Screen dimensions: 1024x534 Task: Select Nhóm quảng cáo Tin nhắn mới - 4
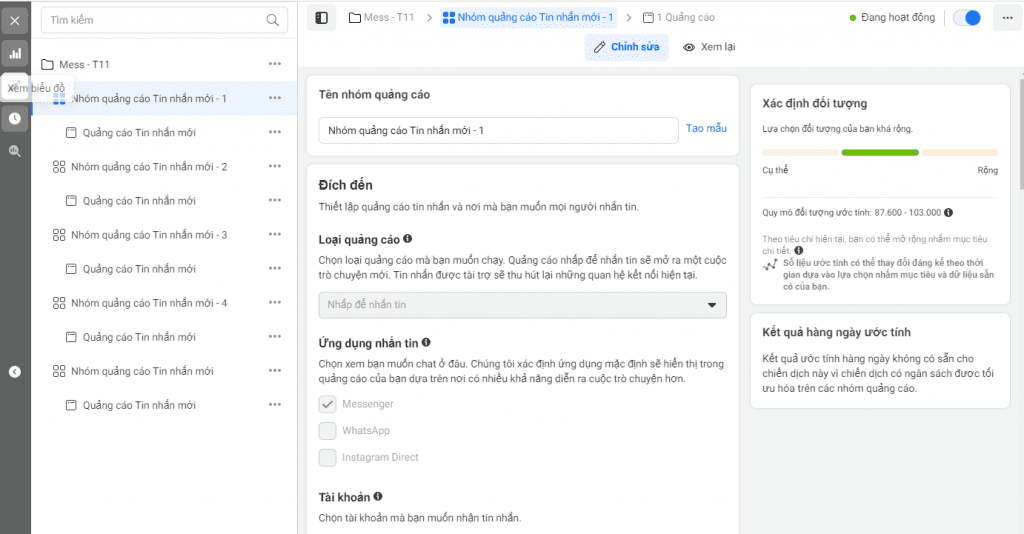tap(148, 303)
